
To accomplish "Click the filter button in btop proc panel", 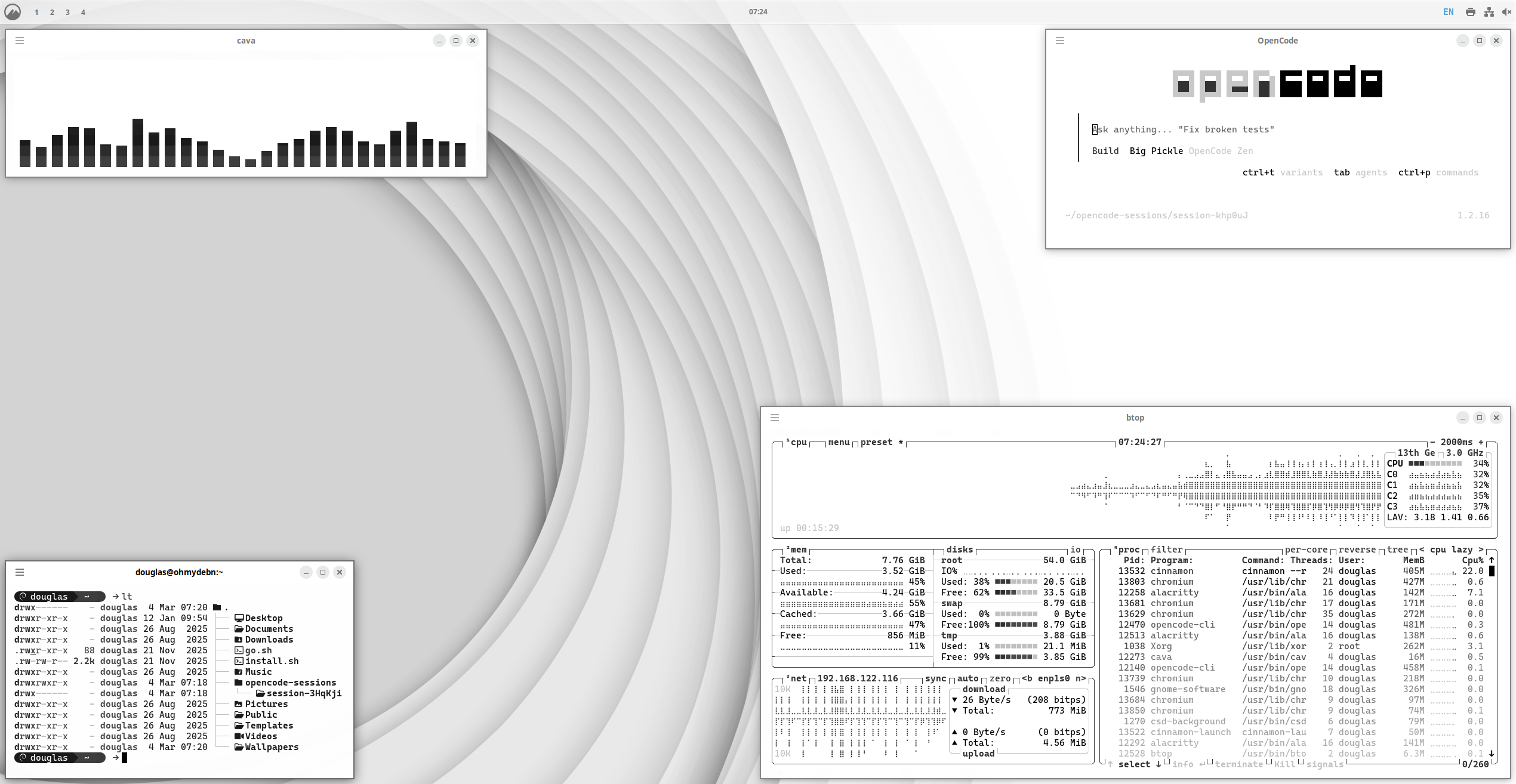I will (x=1166, y=550).
